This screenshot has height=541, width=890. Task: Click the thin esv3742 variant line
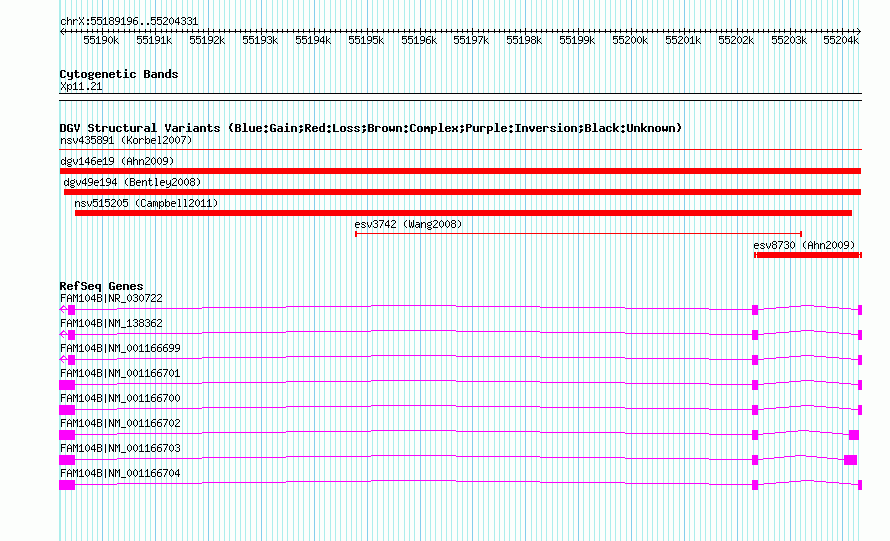578,233
